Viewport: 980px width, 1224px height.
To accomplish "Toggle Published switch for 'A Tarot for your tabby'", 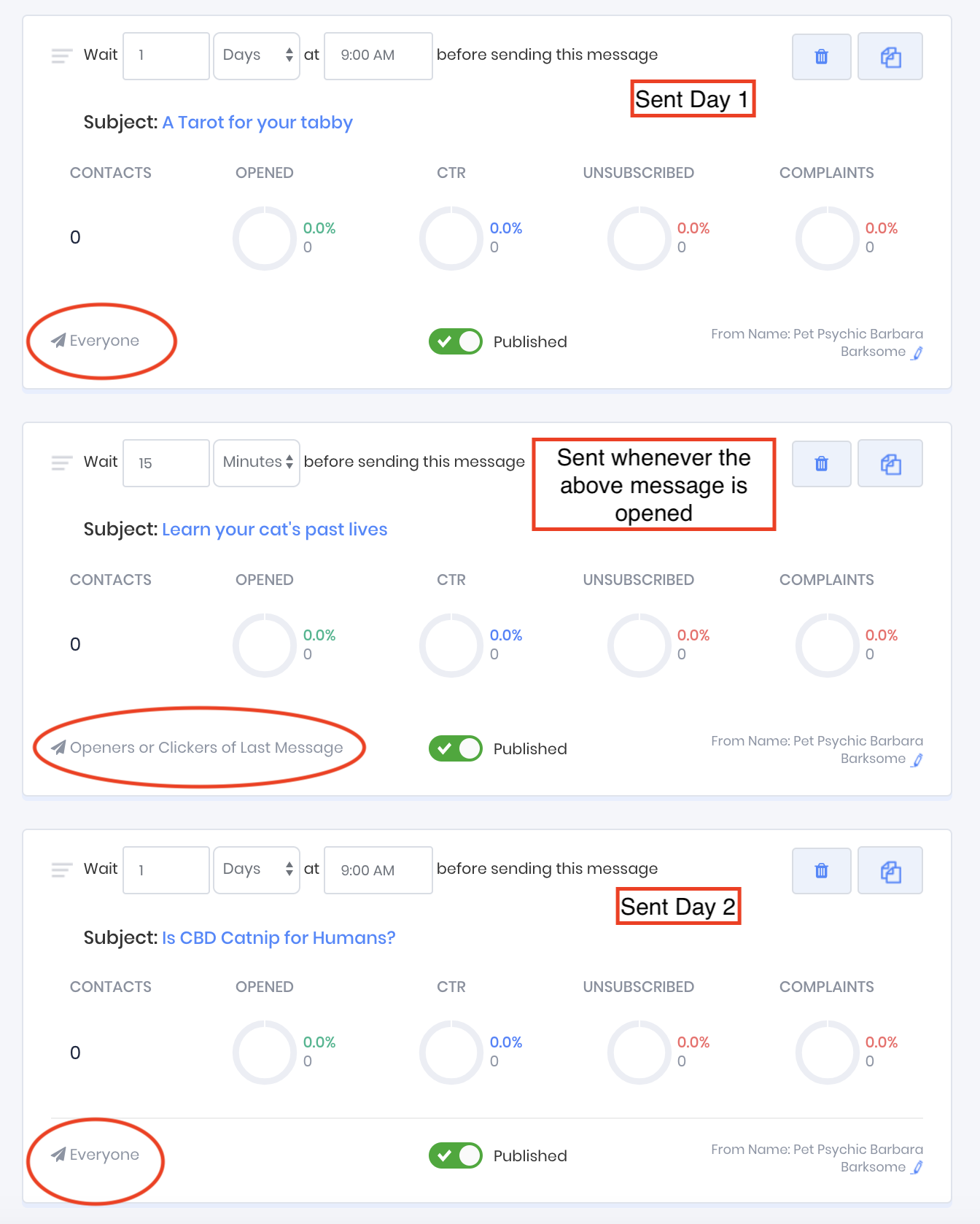I will tap(456, 341).
